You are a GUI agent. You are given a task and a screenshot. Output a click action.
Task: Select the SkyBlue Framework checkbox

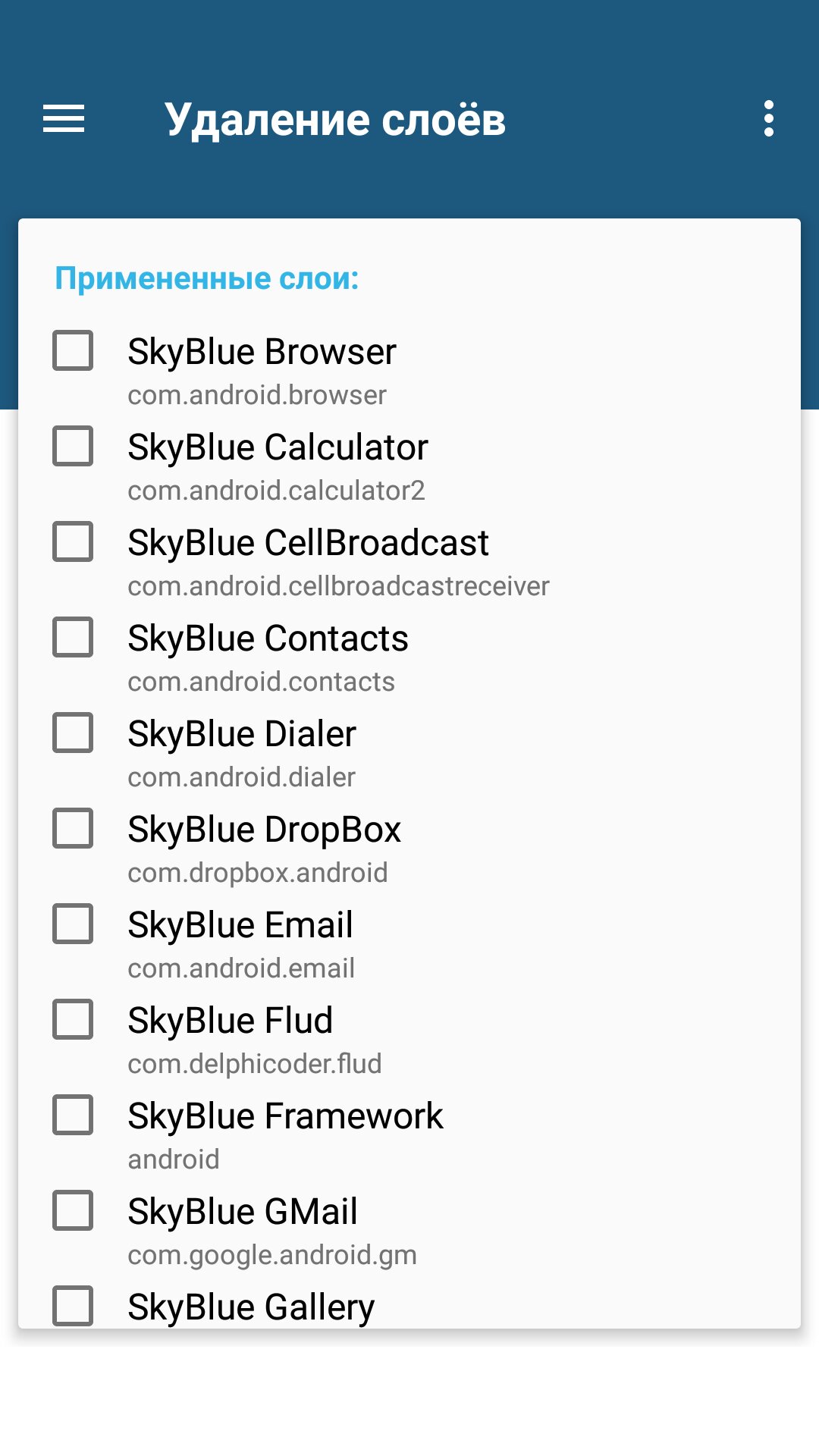(x=73, y=1115)
